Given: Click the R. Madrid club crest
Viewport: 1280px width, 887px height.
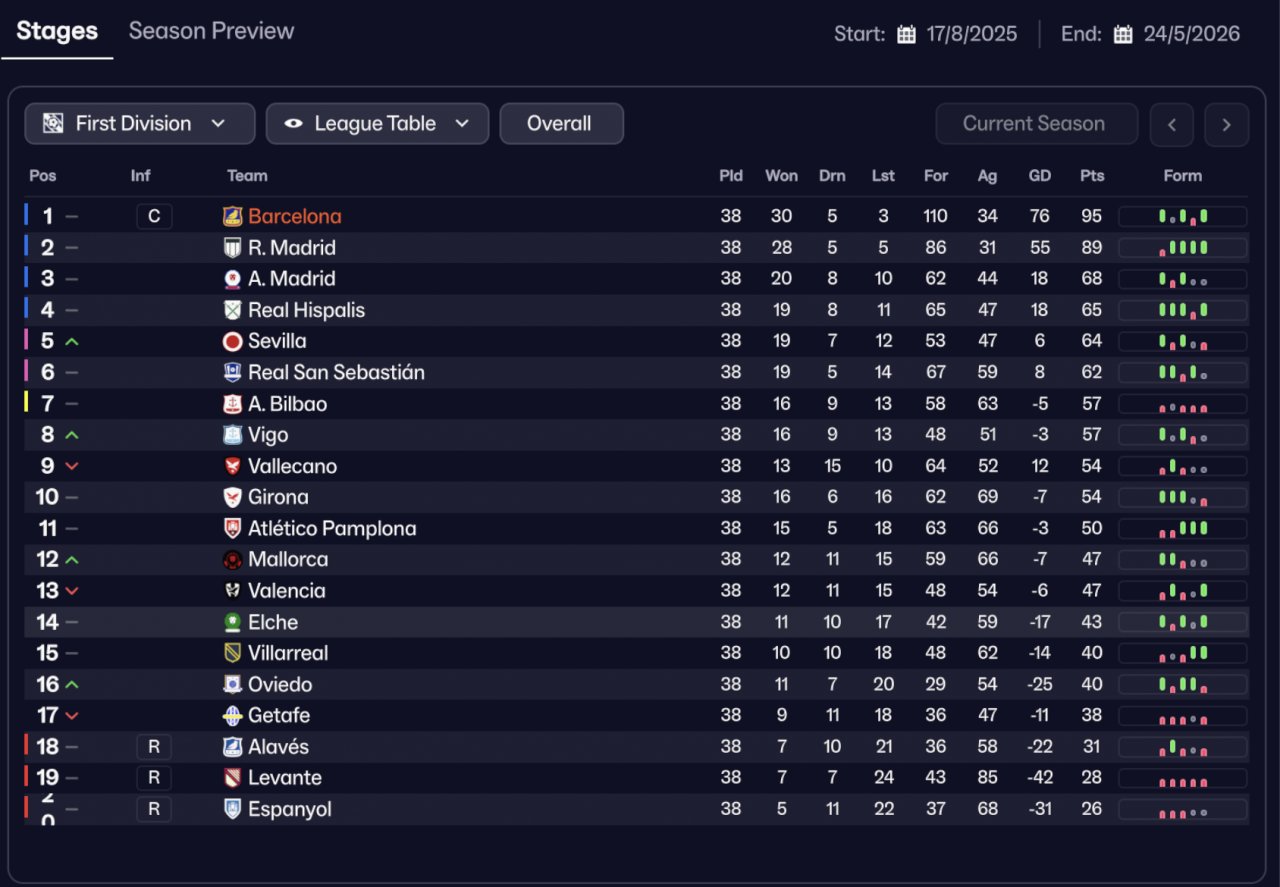Looking at the screenshot, I should [232, 248].
